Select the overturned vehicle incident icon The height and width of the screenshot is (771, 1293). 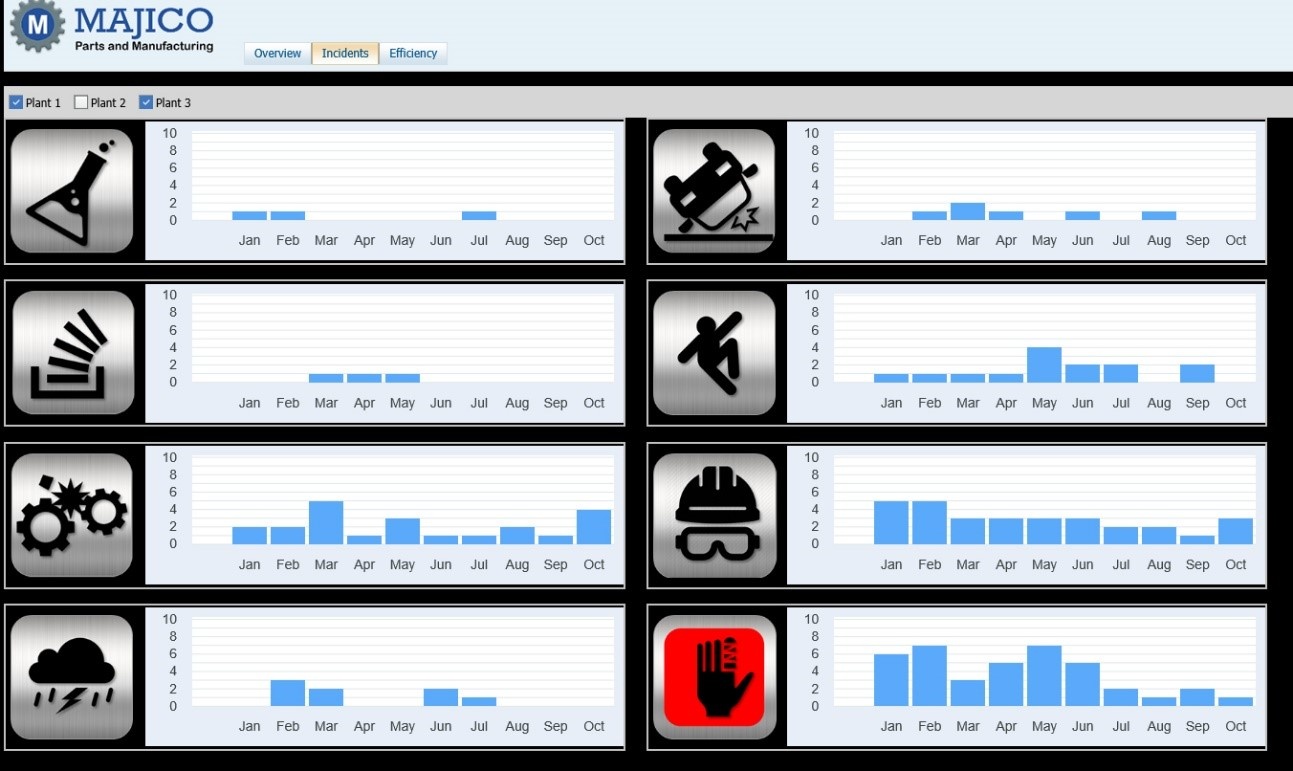(714, 191)
